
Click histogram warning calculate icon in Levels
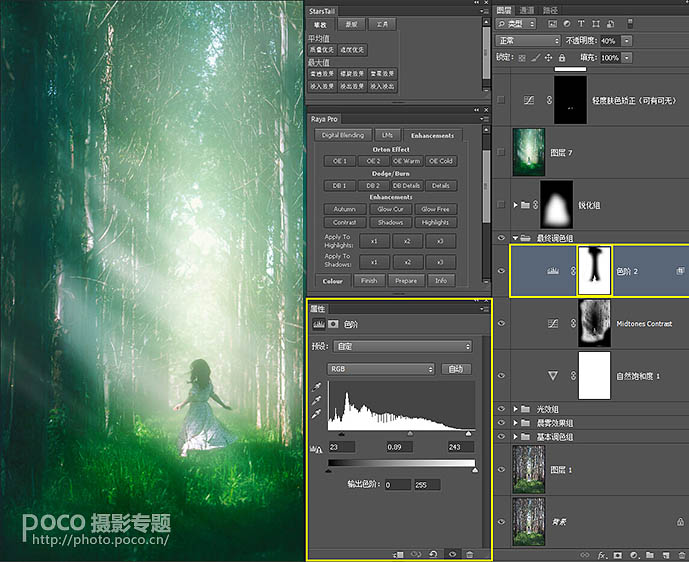(316, 449)
